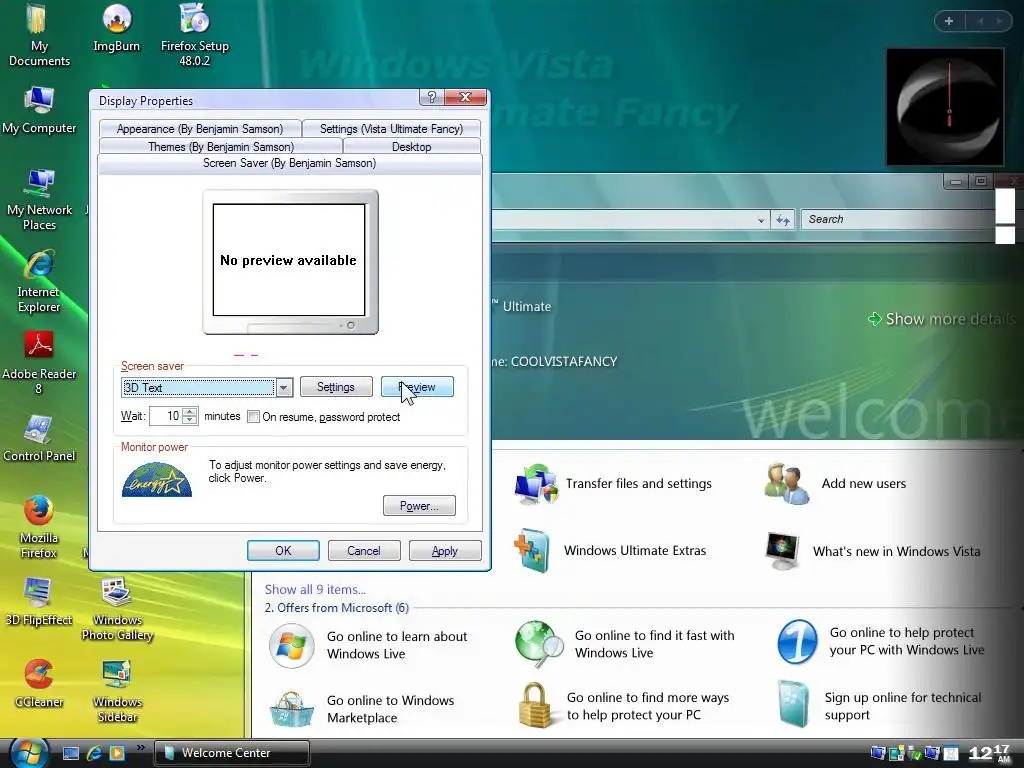Click the Start orb button
Screen dimensions: 1024x768
pos(29,753)
